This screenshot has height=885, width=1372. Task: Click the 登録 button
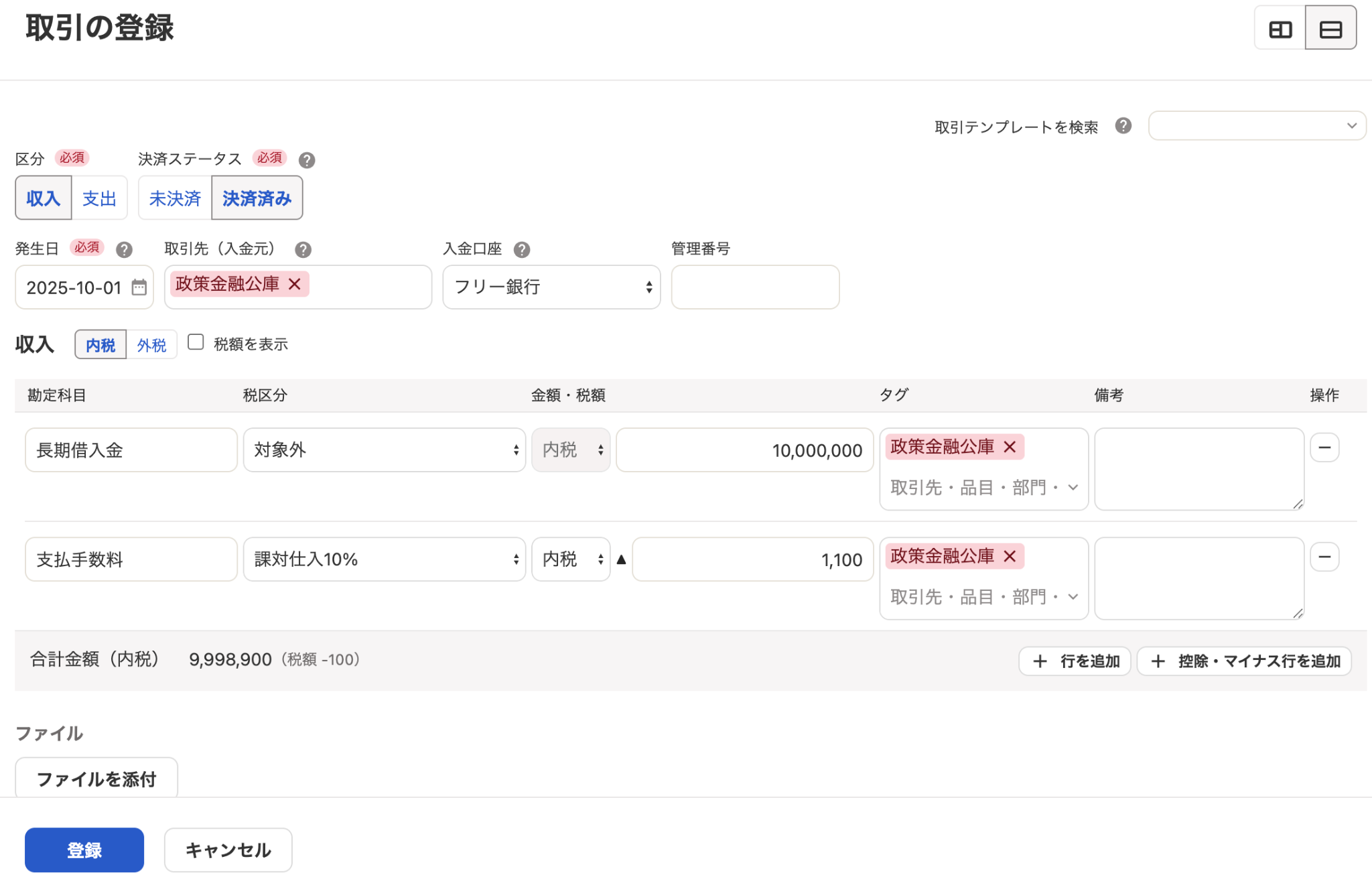[84, 850]
